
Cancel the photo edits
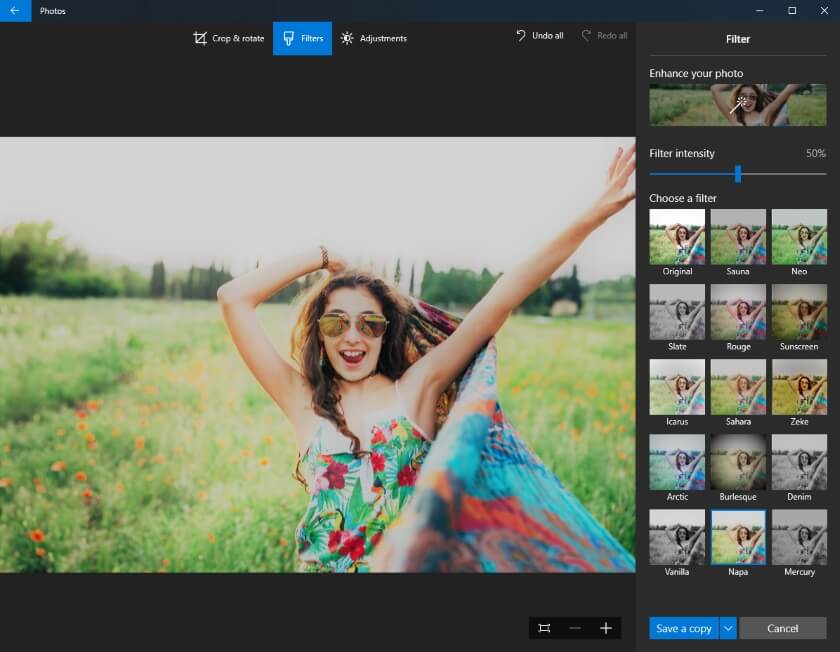(x=783, y=628)
